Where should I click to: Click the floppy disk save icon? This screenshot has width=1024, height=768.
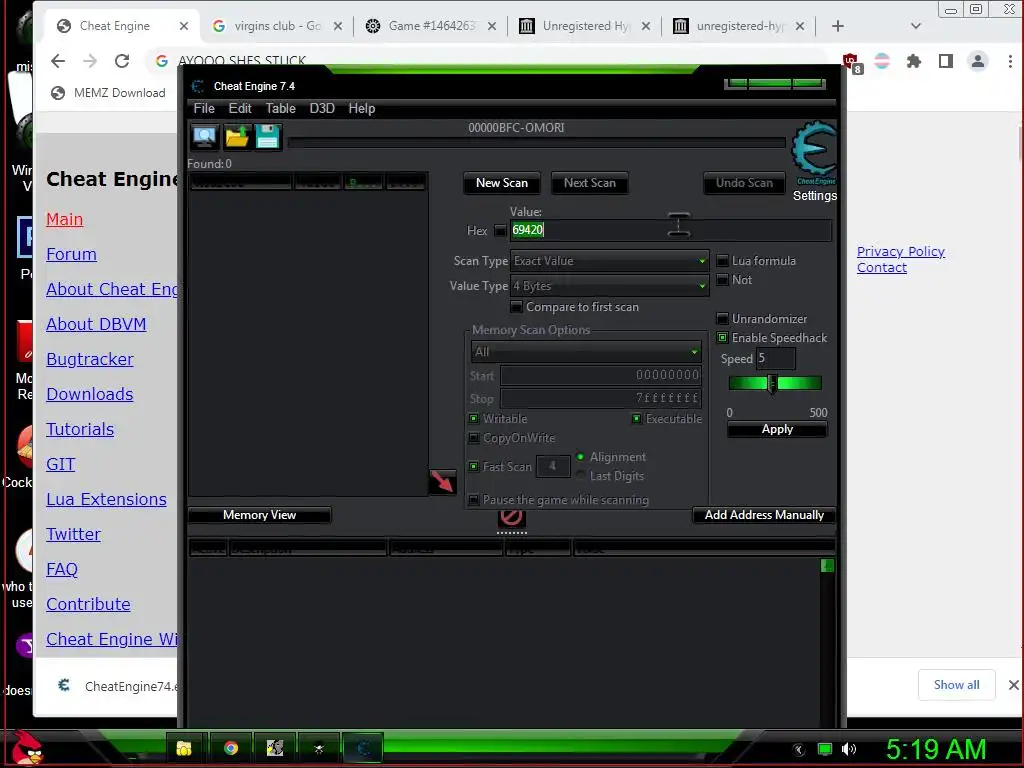268,136
